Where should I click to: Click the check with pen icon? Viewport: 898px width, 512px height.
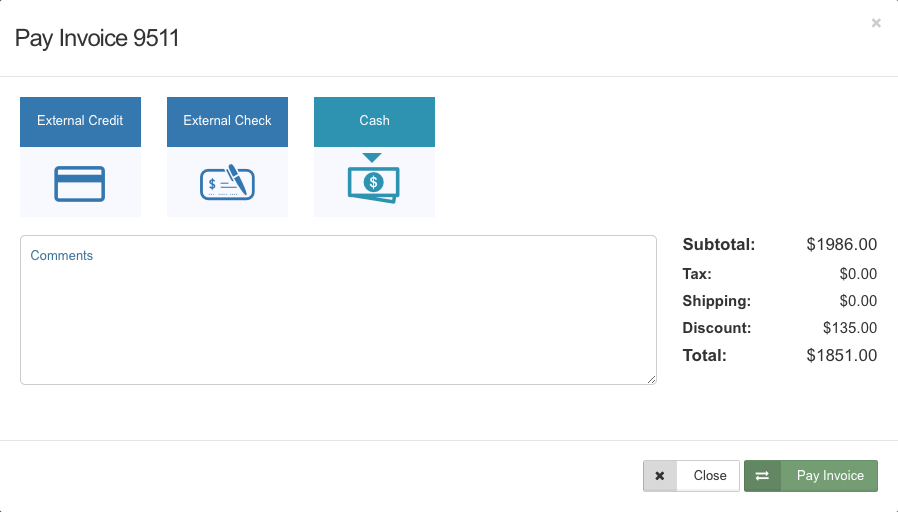click(227, 182)
